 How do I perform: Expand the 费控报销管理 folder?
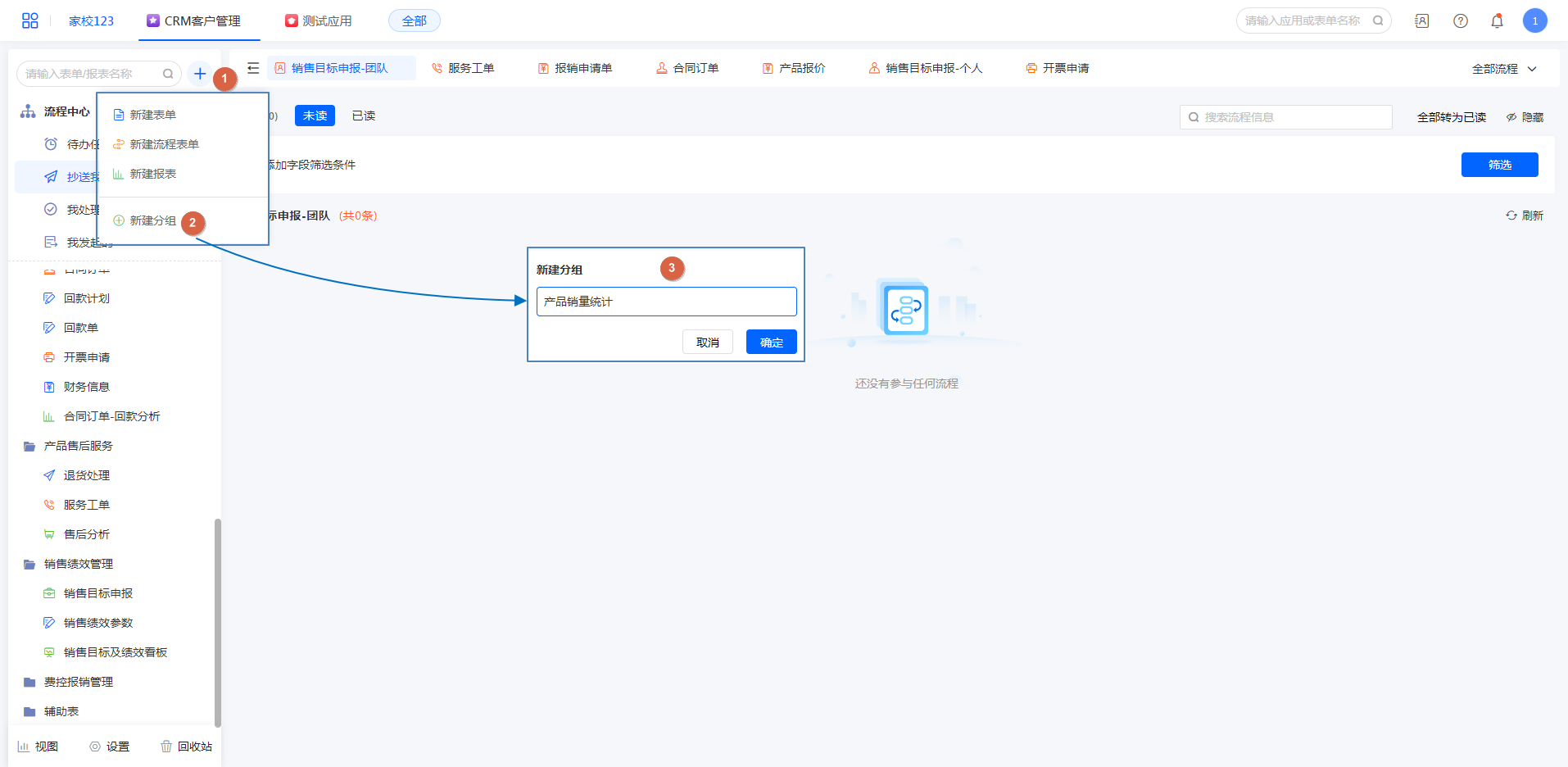pyautogui.click(x=78, y=682)
